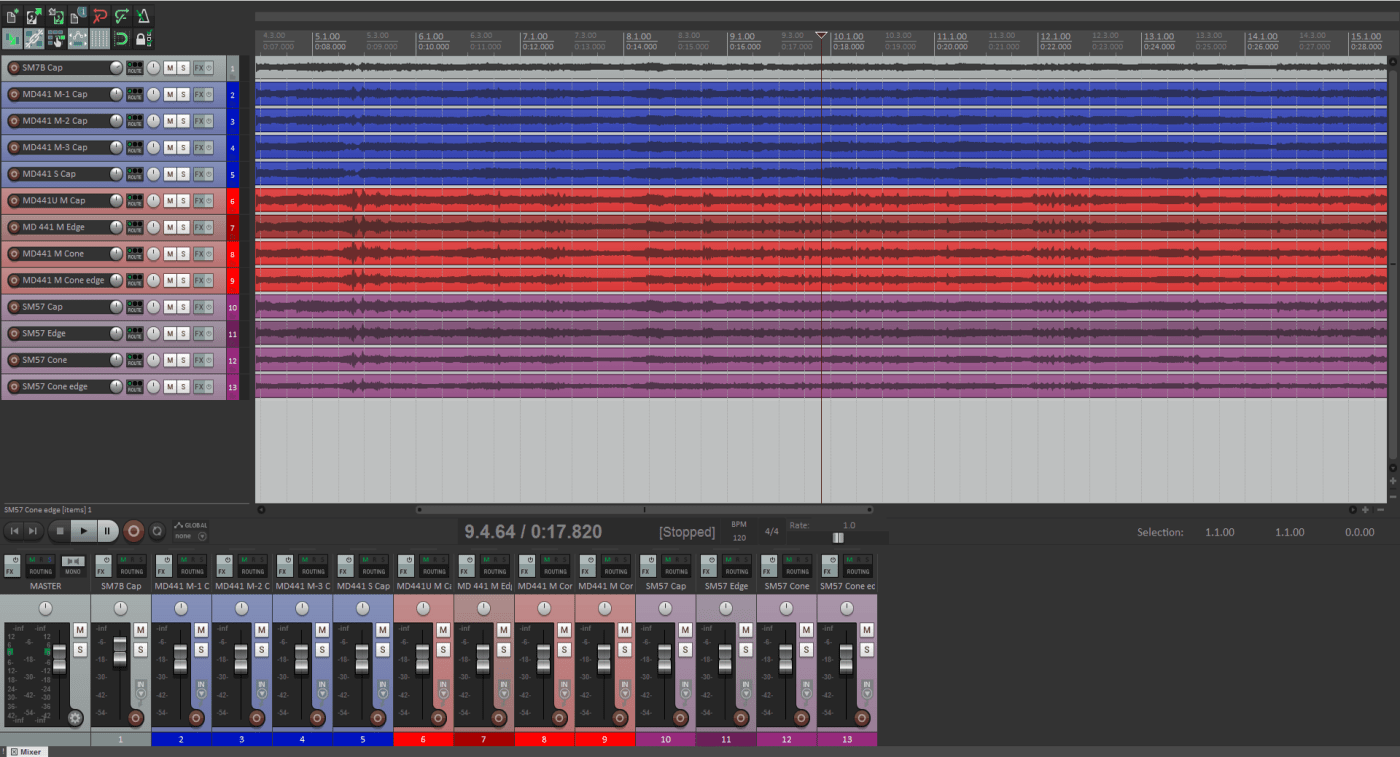Click the New Project toolbar icon

tap(13, 16)
